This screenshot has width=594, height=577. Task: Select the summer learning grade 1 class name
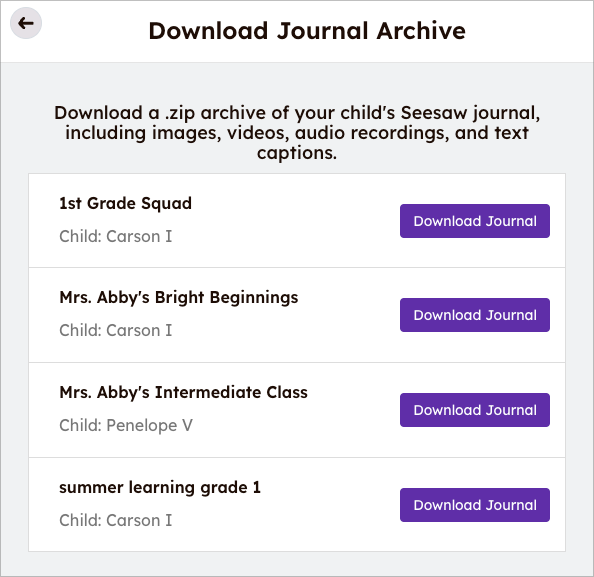click(x=160, y=488)
